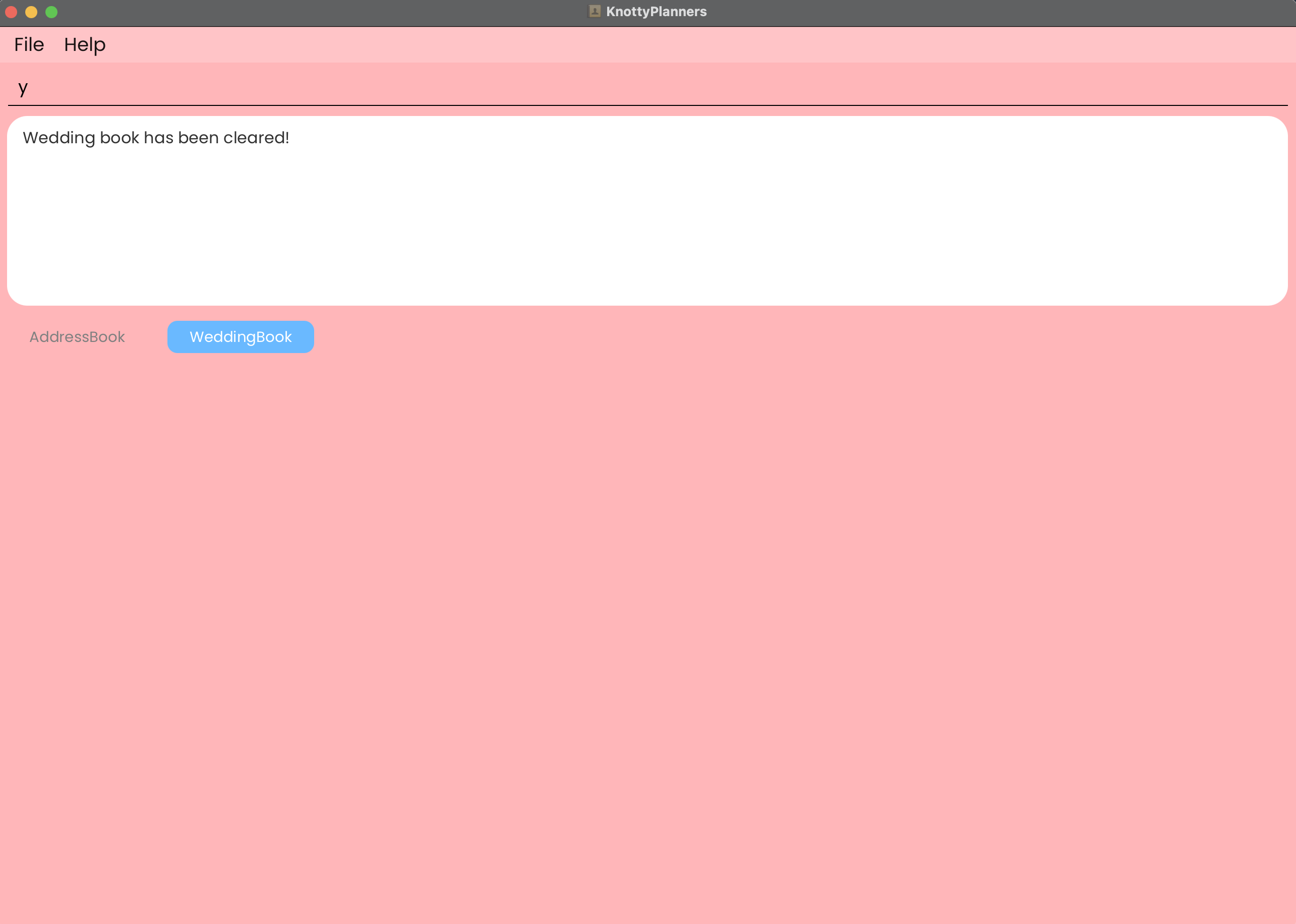Click the 'Wedding book has been cleared!' message
1296x924 pixels.
pyautogui.click(x=156, y=138)
